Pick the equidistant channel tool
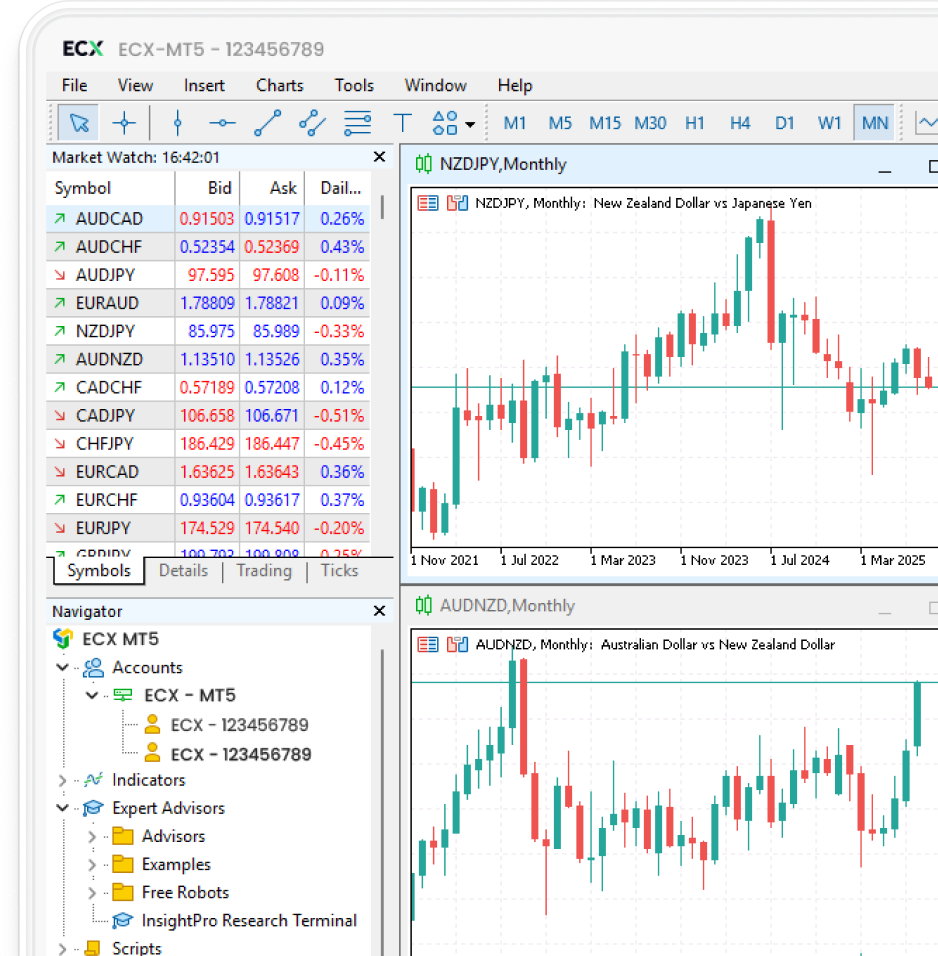This screenshot has height=956, width=938. [x=312, y=123]
